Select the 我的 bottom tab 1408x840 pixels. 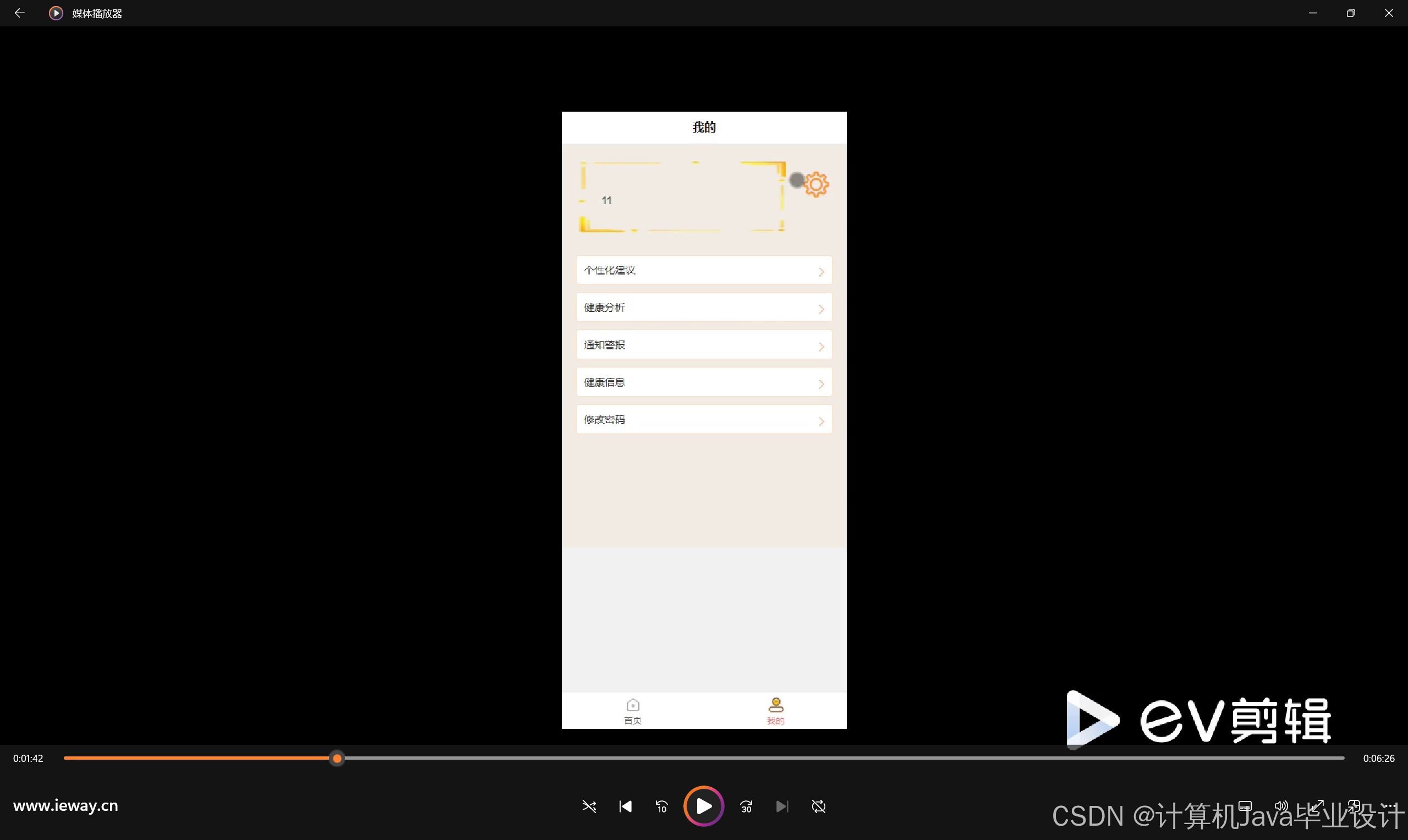(x=775, y=710)
